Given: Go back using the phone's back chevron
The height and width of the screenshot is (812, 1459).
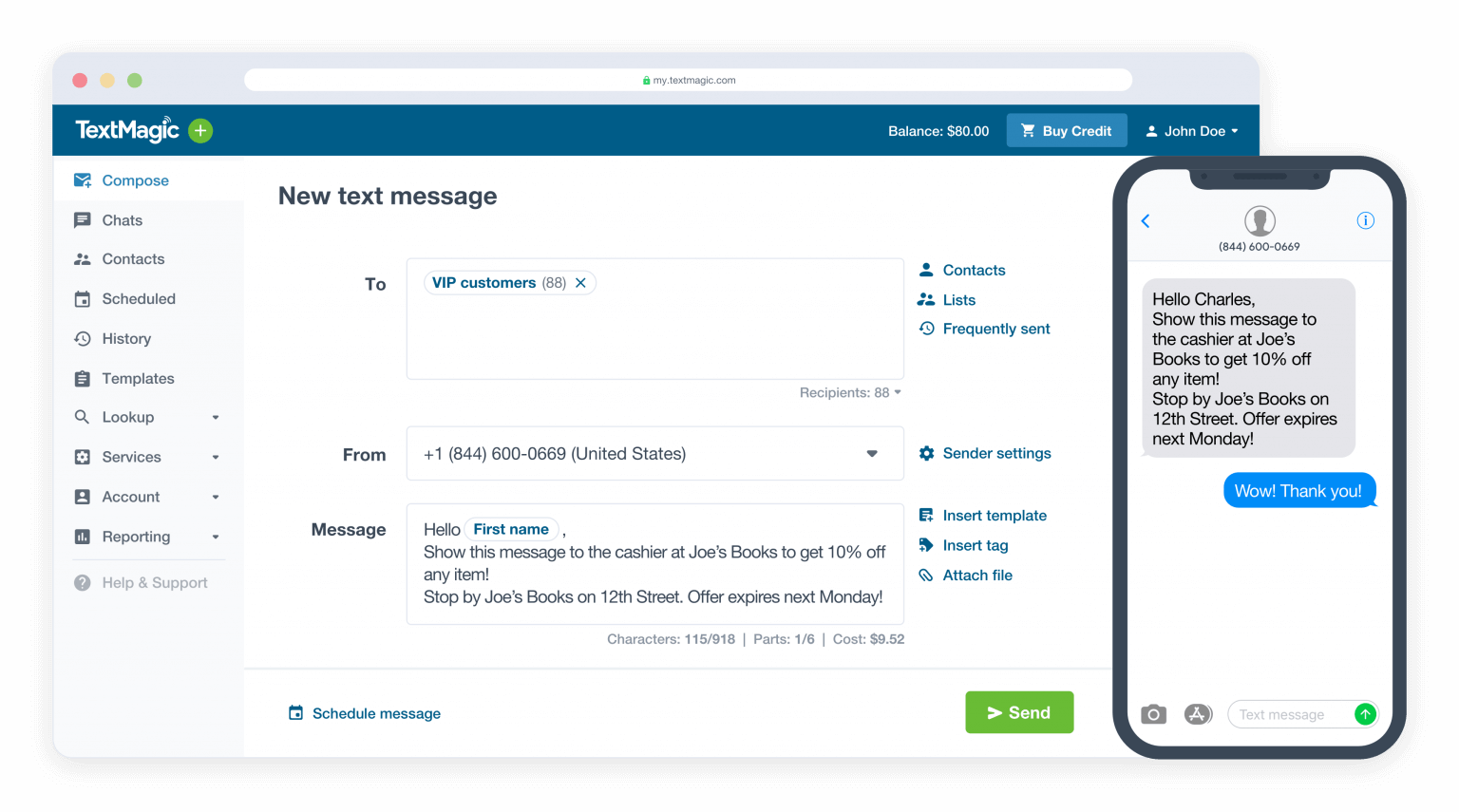Looking at the screenshot, I should pyautogui.click(x=1146, y=221).
